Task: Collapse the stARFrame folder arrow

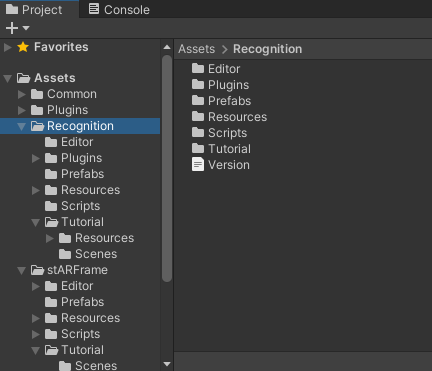Action: [22, 270]
